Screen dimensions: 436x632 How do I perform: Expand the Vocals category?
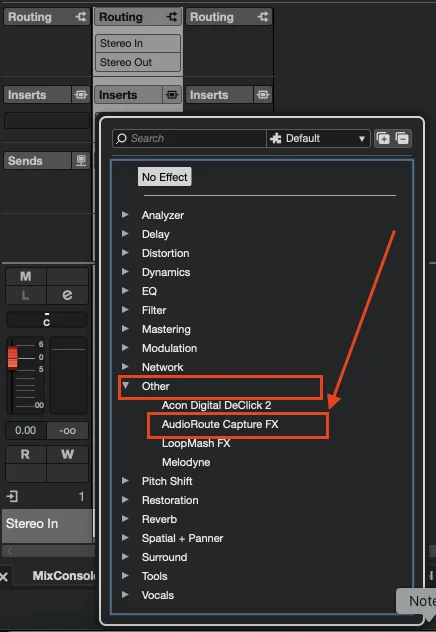tap(125, 594)
